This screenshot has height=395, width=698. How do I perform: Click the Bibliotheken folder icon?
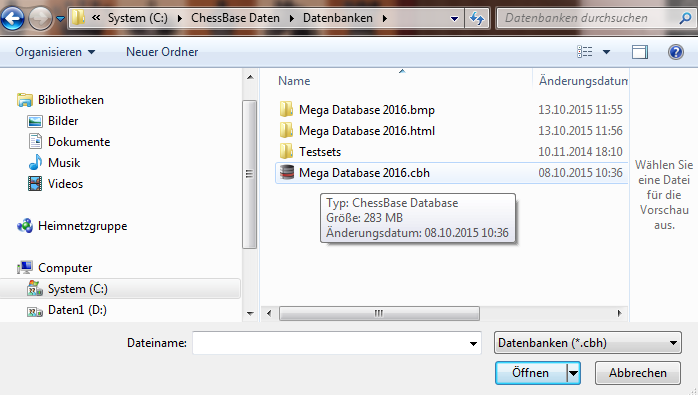coord(25,100)
